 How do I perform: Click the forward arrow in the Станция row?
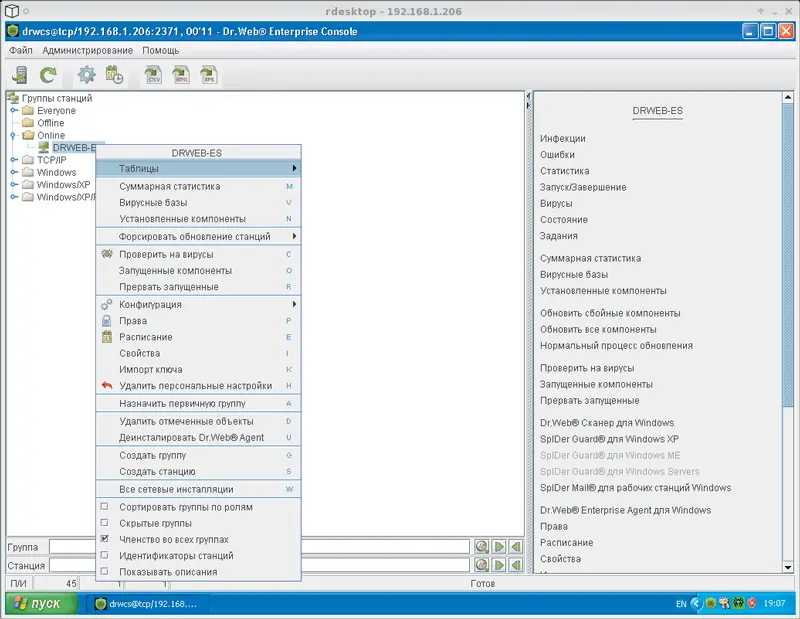coord(498,565)
